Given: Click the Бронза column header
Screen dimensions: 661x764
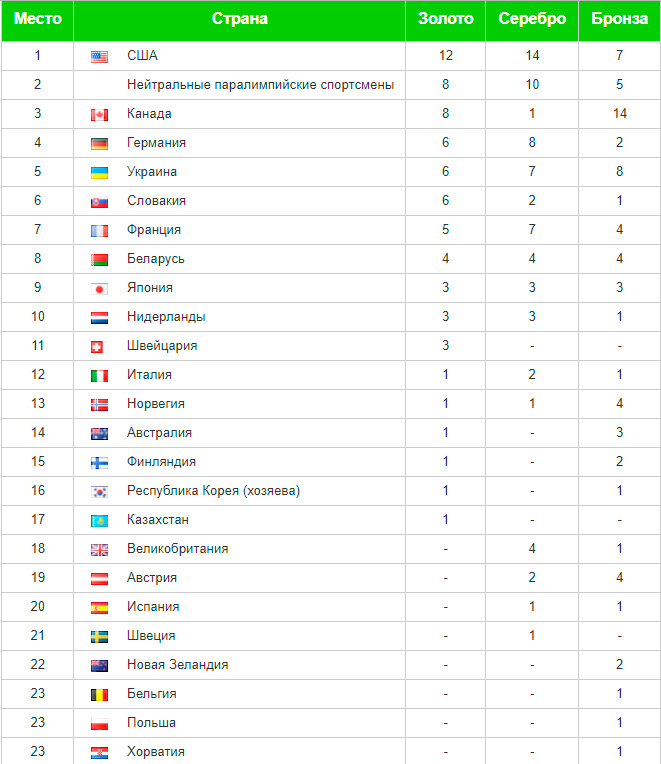Looking at the screenshot, I should (619, 19).
